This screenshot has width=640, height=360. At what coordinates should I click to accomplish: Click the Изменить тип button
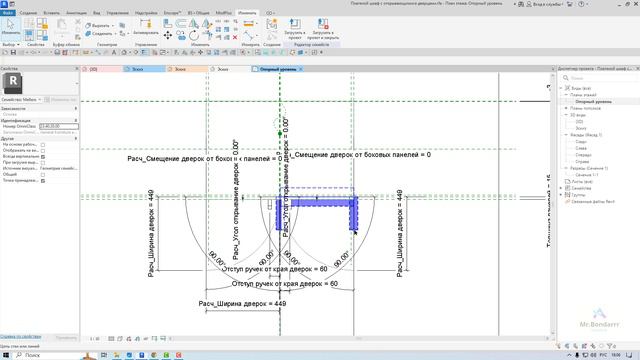[x=60, y=100]
